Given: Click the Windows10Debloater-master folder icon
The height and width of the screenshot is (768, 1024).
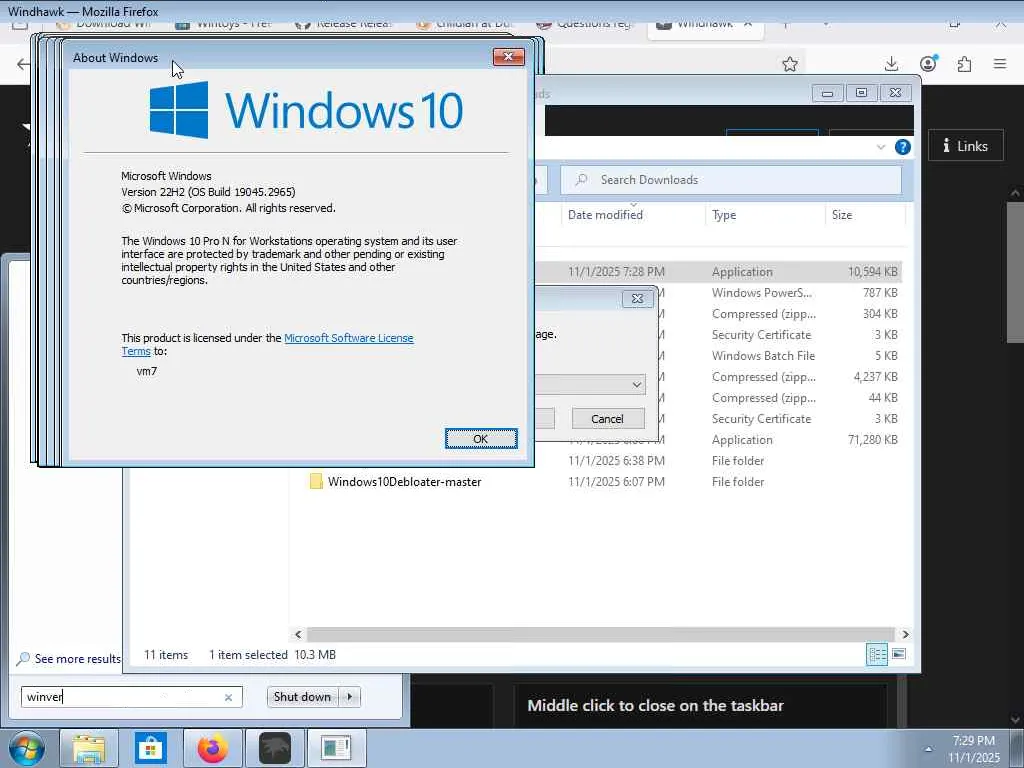Looking at the screenshot, I should pyautogui.click(x=316, y=481).
